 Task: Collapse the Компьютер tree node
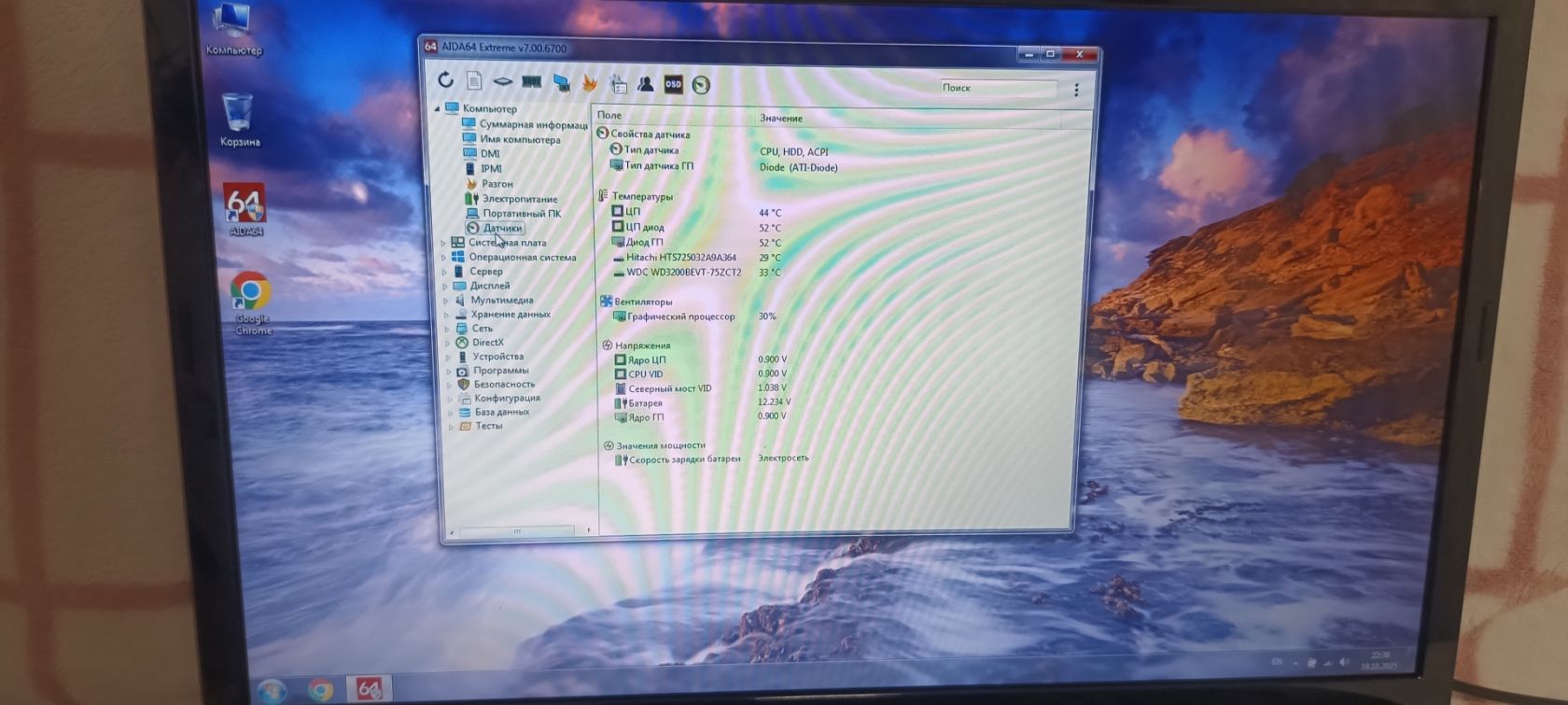click(437, 109)
